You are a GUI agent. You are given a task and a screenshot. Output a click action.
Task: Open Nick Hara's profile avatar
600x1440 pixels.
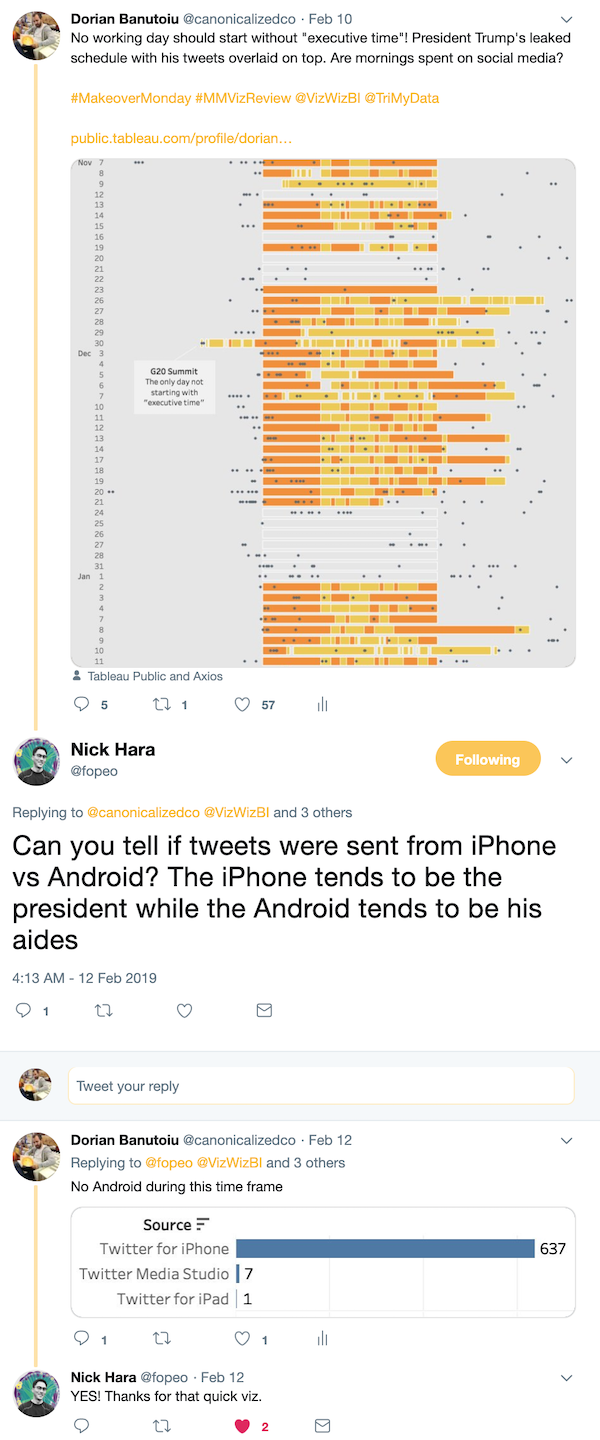(x=37, y=760)
